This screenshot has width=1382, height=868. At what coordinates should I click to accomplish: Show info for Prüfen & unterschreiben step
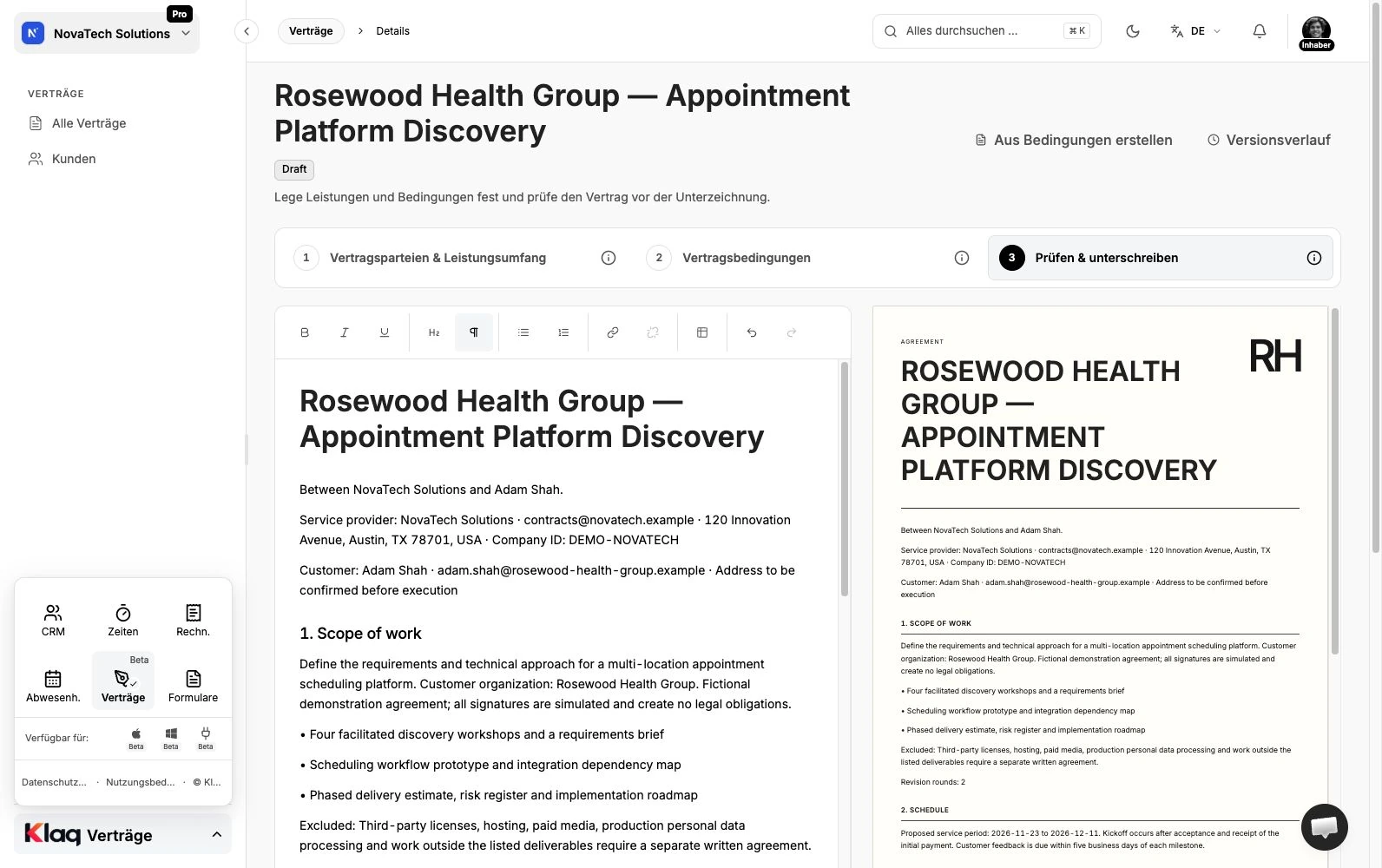click(x=1314, y=258)
